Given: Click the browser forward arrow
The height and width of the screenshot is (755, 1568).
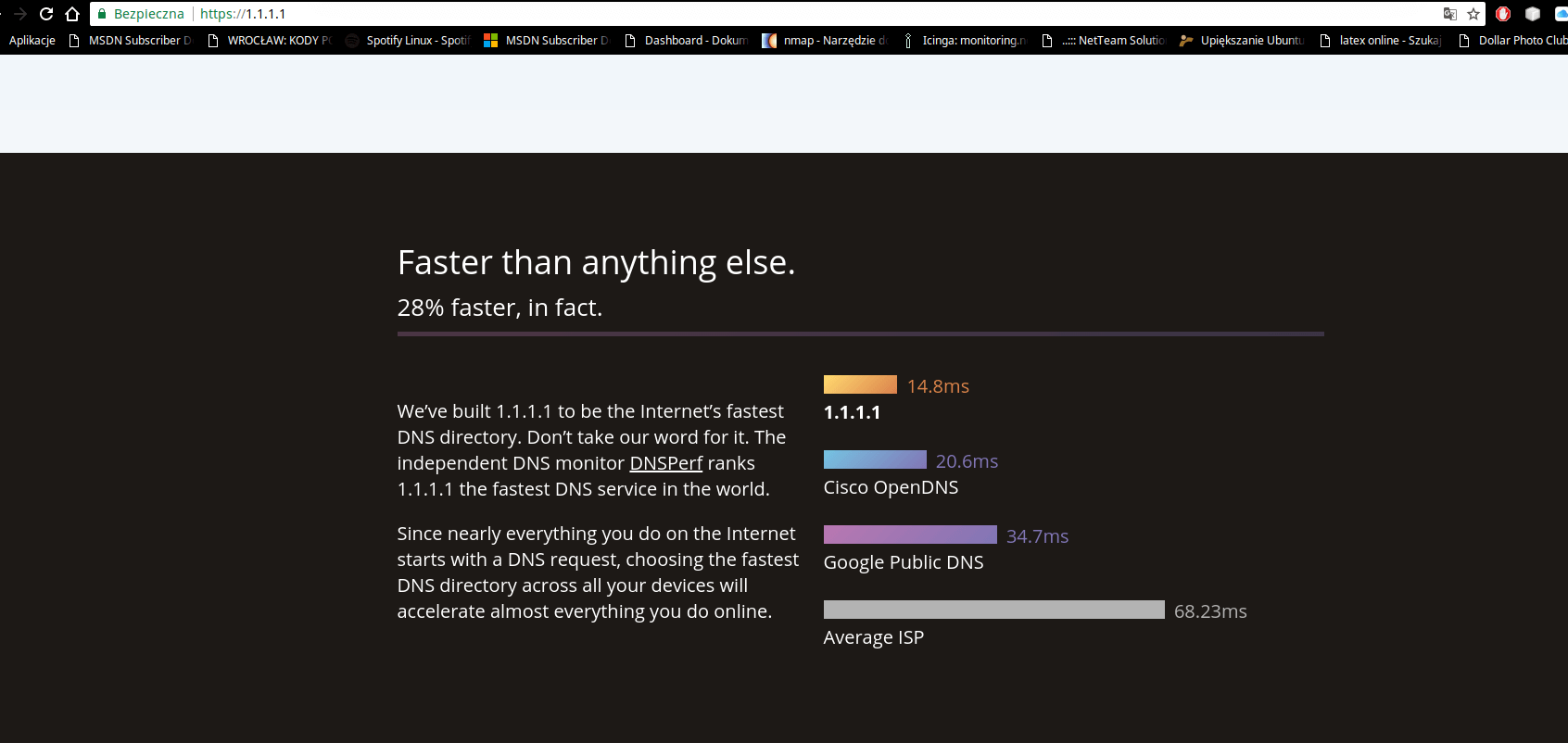Looking at the screenshot, I should [x=19, y=14].
